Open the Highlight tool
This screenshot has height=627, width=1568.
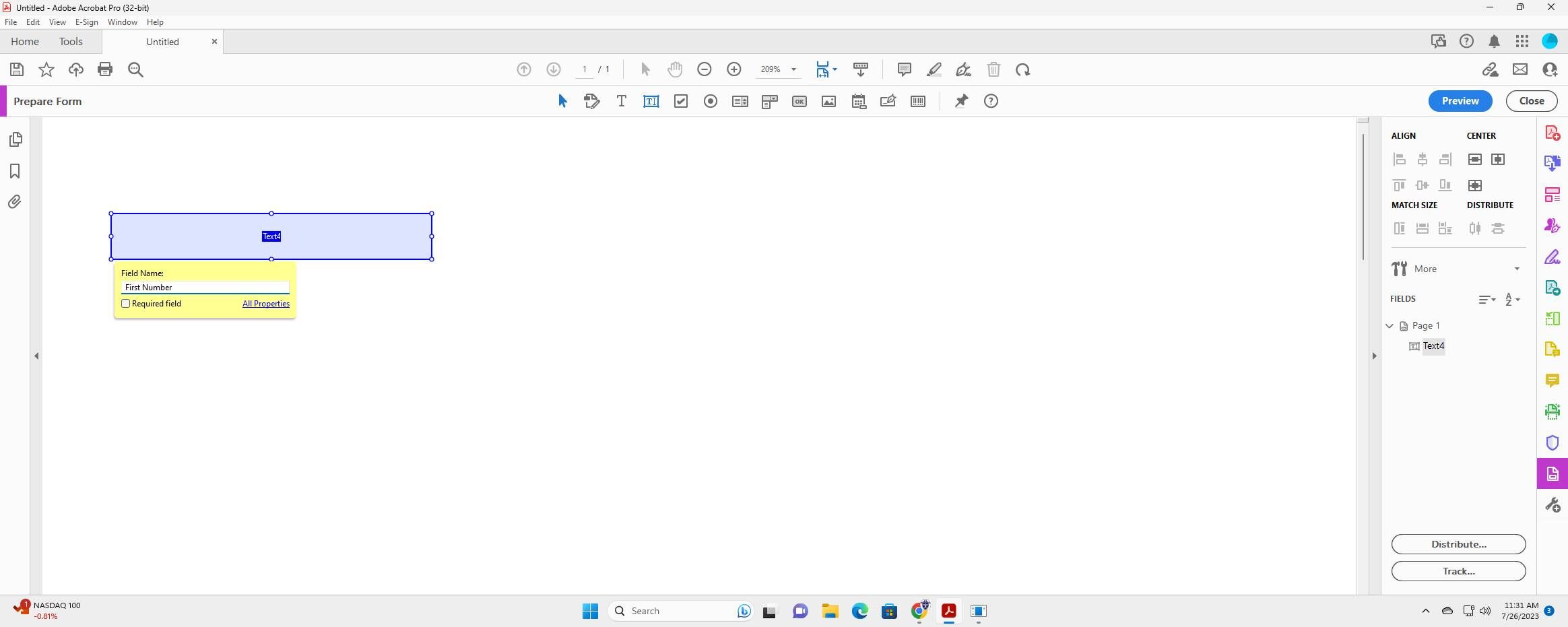[935, 69]
